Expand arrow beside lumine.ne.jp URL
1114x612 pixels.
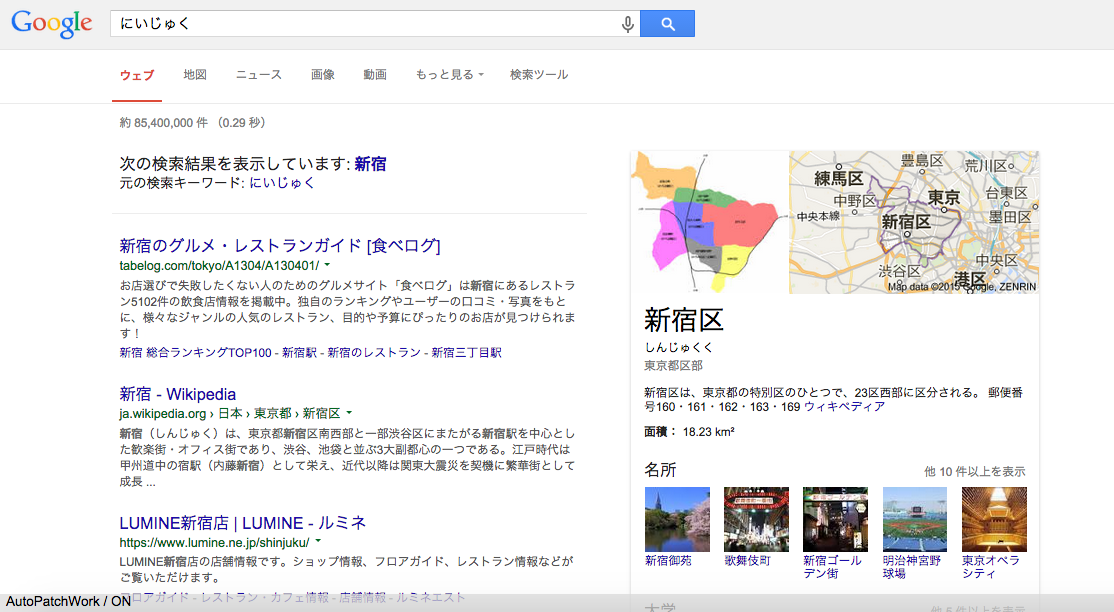click(318, 542)
